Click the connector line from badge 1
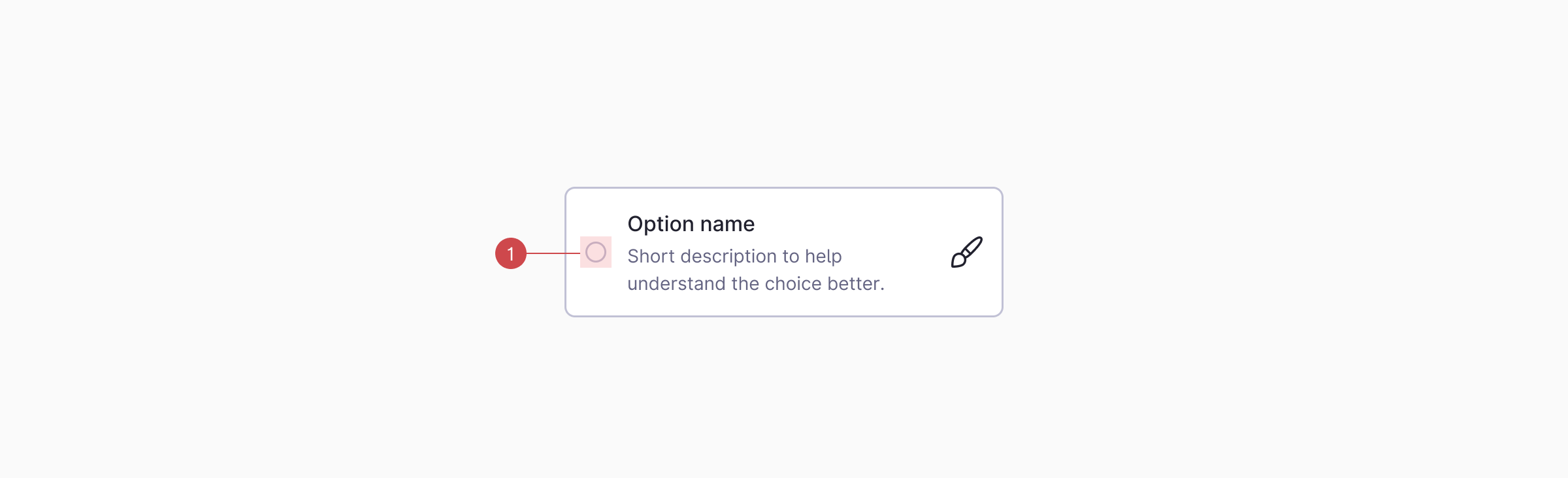 tap(552, 252)
